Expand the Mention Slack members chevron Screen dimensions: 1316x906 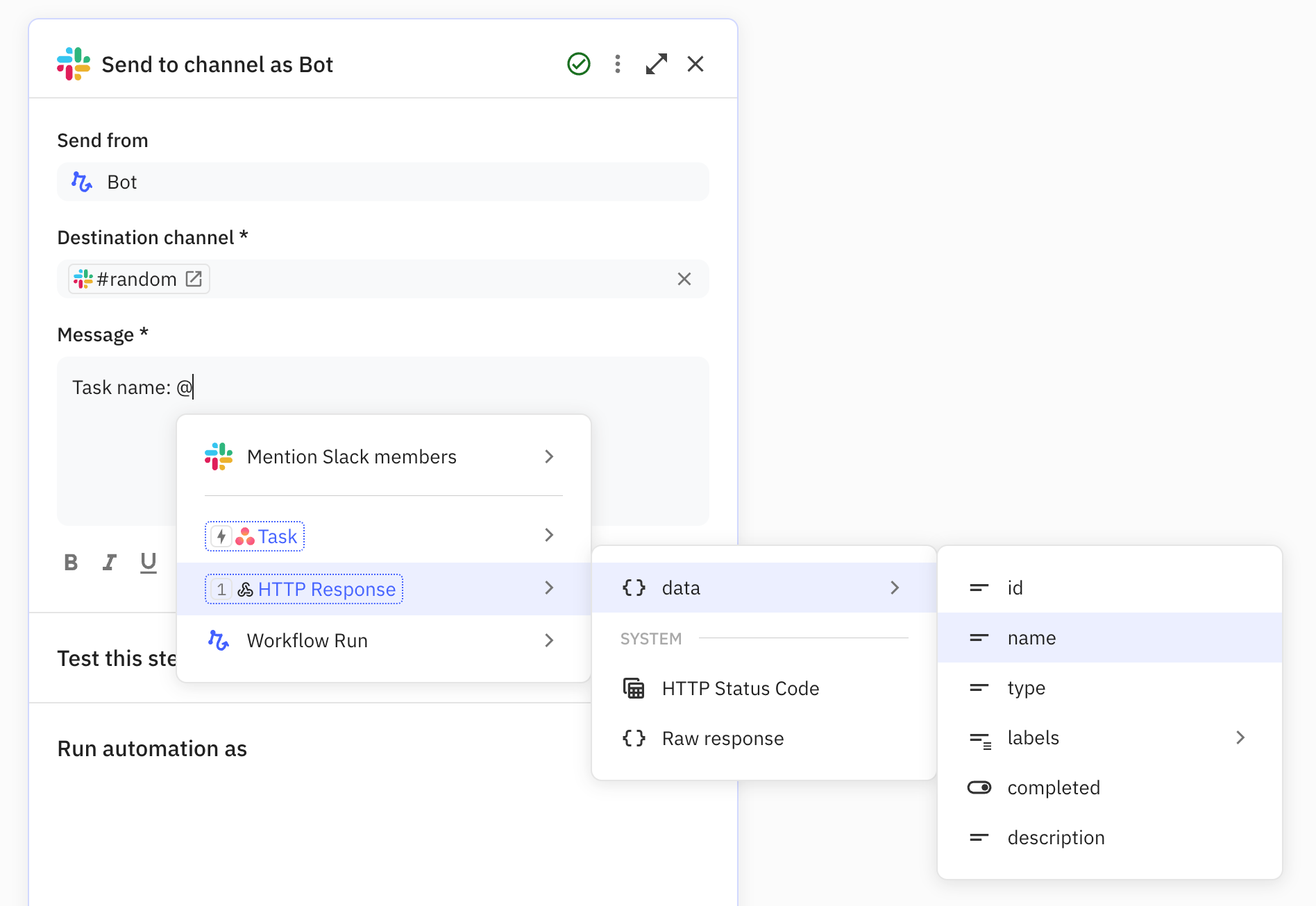coord(549,456)
